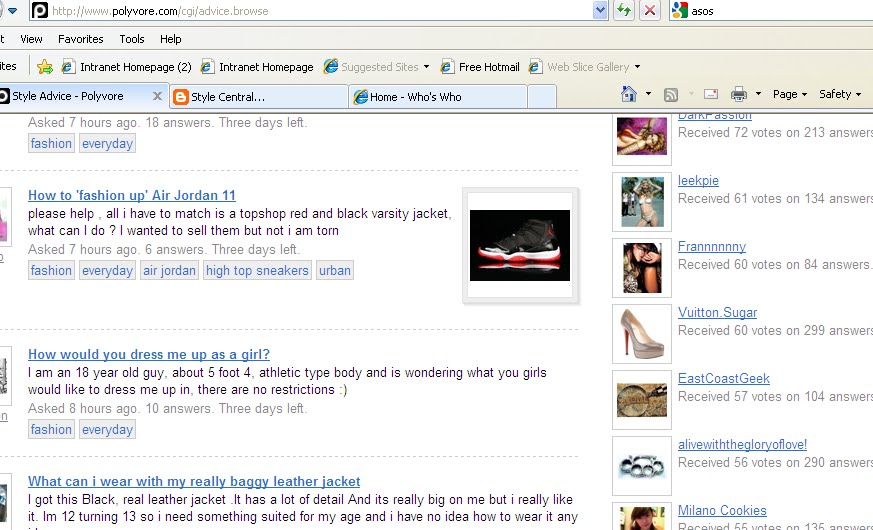
Task: Click the add to favorites star icon
Action: click(x=45, y=67)
